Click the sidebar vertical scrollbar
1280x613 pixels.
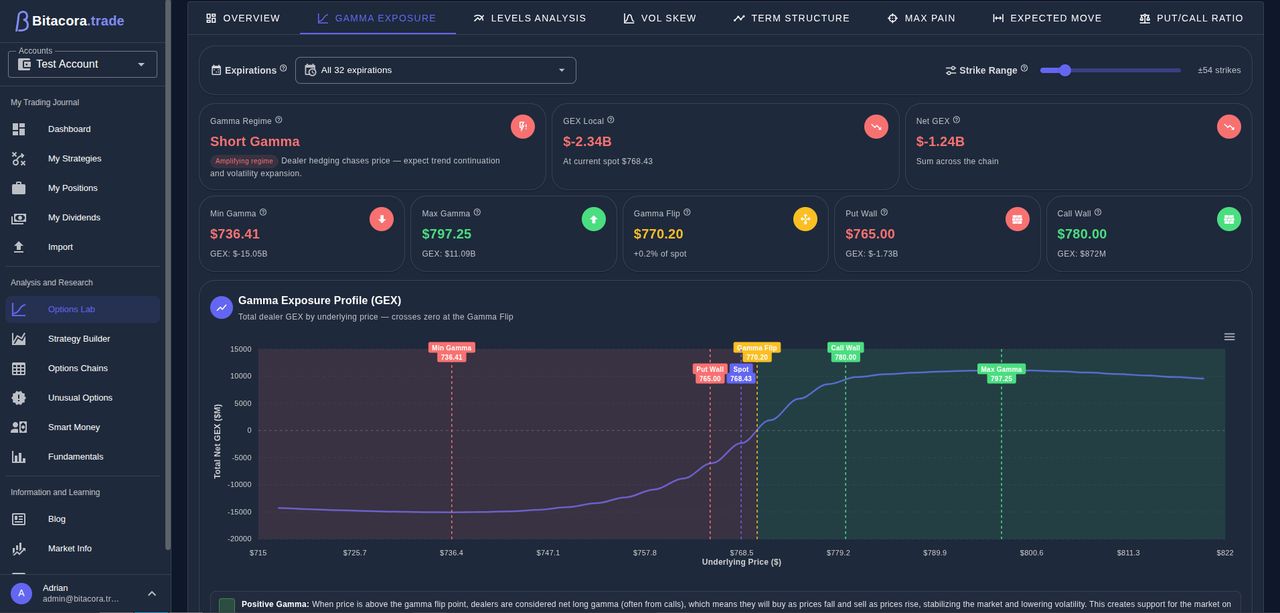pos(167,275)
